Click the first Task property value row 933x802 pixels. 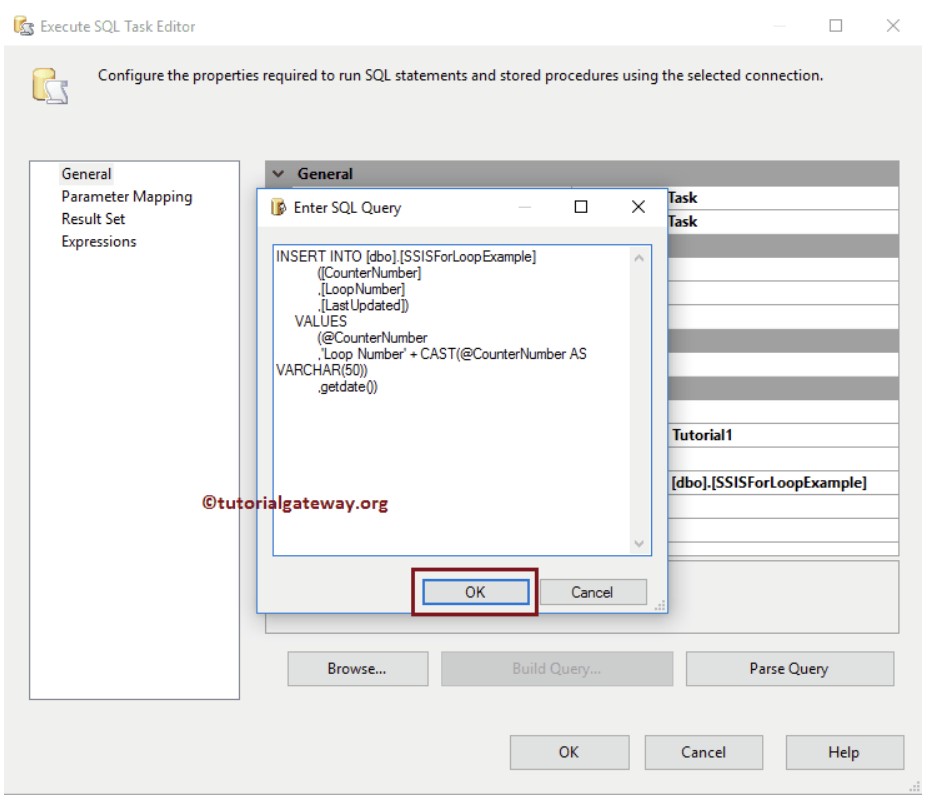782,198
